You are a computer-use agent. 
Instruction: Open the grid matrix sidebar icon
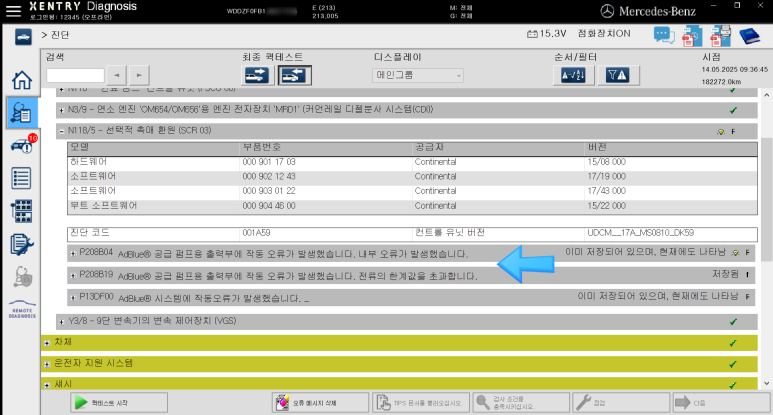(x=22, y=211)
